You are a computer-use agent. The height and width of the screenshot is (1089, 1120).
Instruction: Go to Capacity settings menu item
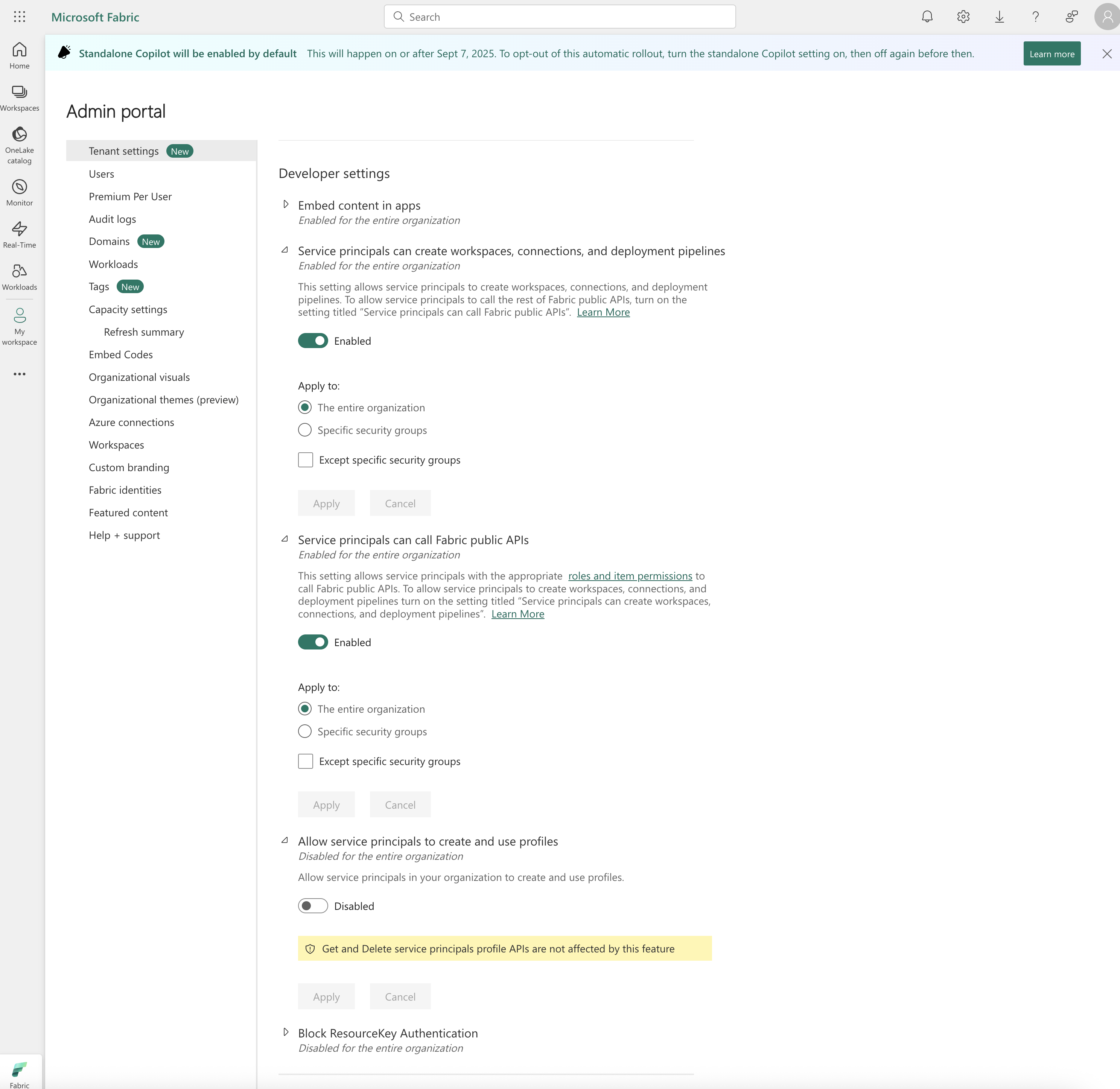click(x=128, y=309)
